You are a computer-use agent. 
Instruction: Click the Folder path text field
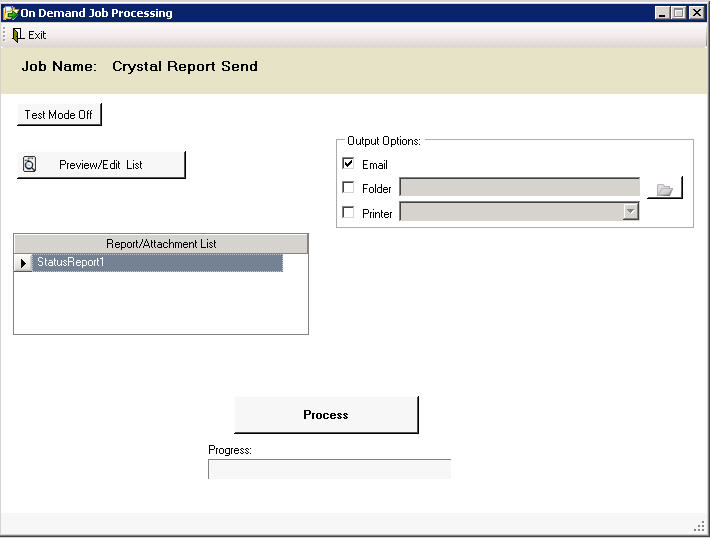point(519,187)
